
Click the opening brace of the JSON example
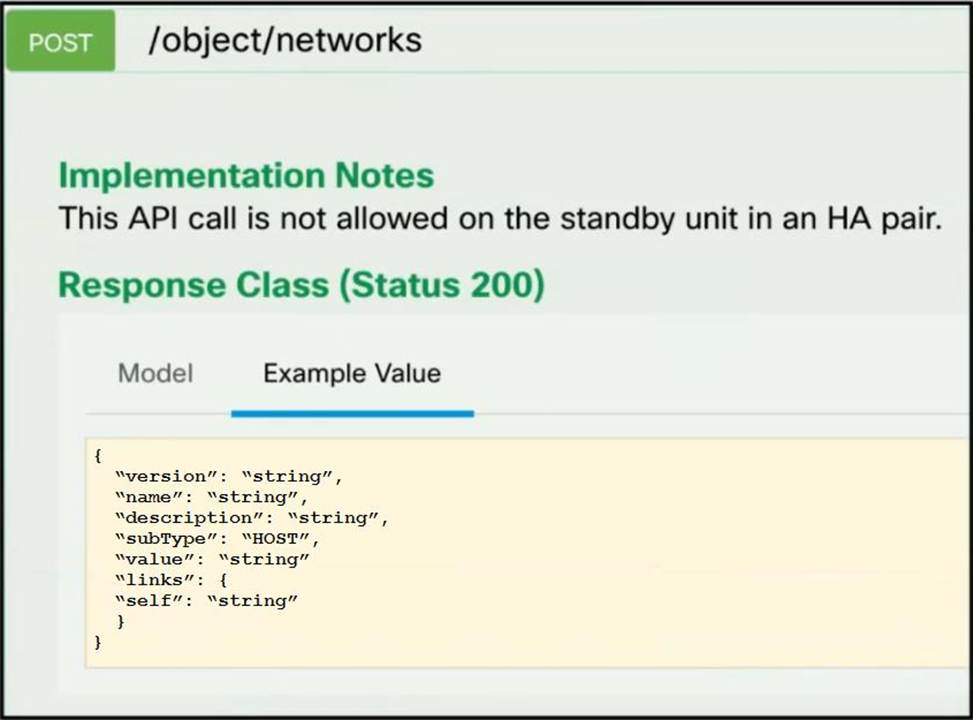[x=98, y=455]
